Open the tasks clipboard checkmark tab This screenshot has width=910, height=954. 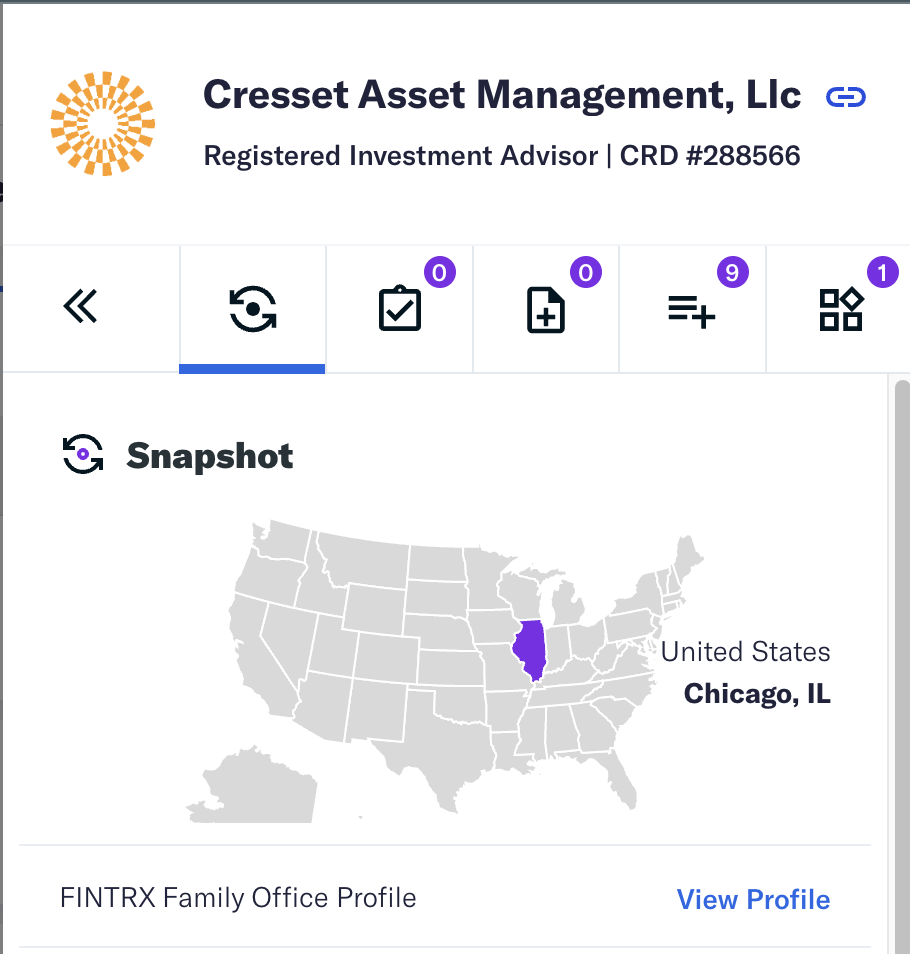(x=400, y=308)
